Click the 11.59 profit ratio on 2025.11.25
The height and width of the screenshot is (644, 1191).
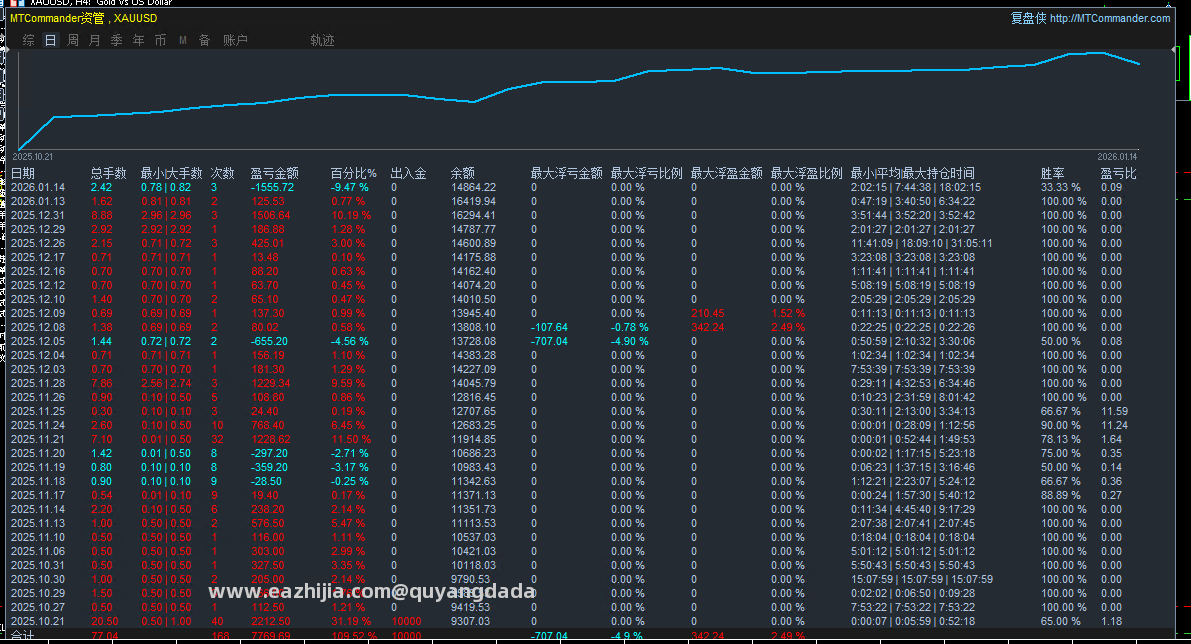click(x=1114, y=412)
